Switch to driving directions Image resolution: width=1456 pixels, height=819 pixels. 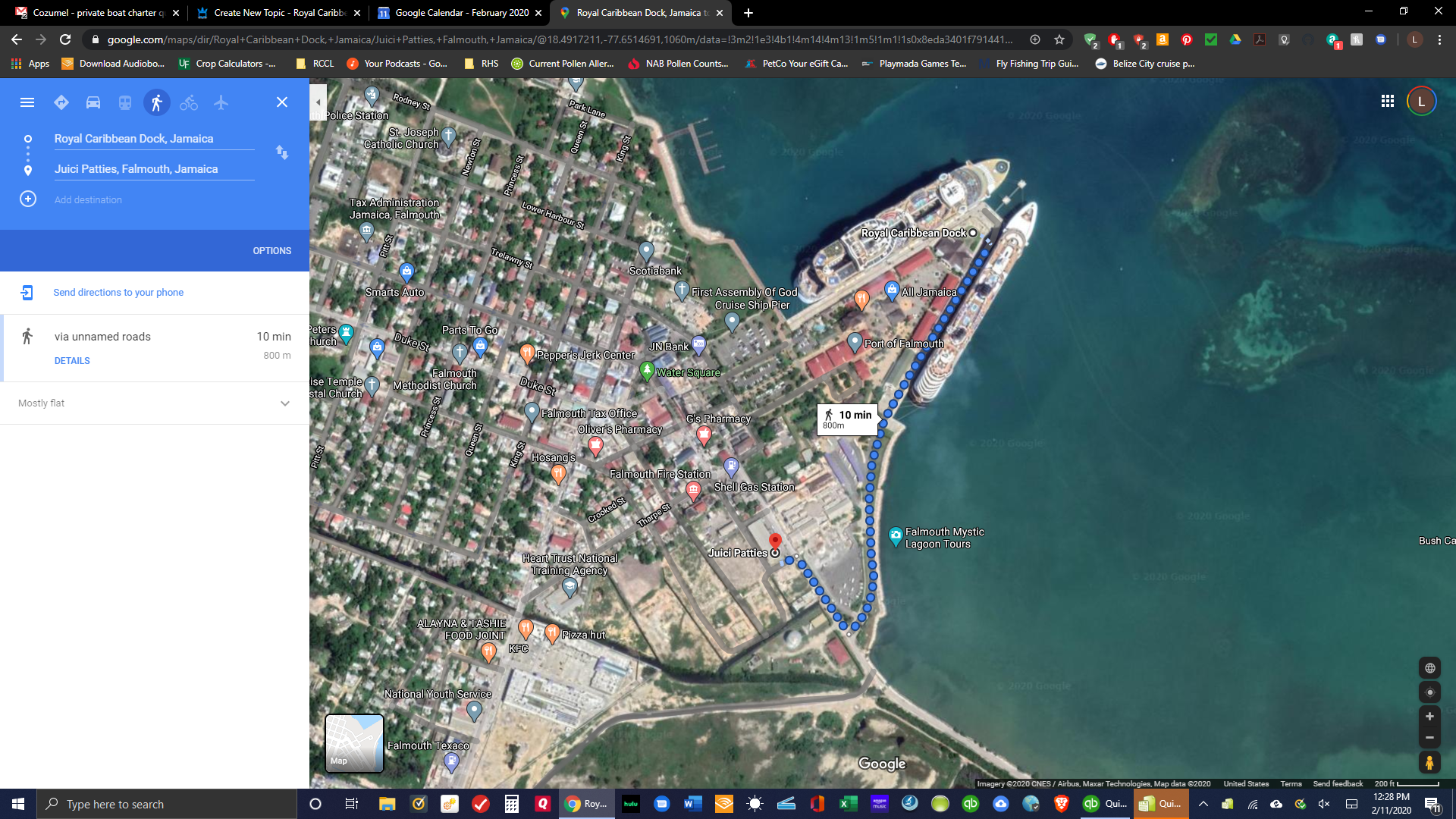coord(93,102)
